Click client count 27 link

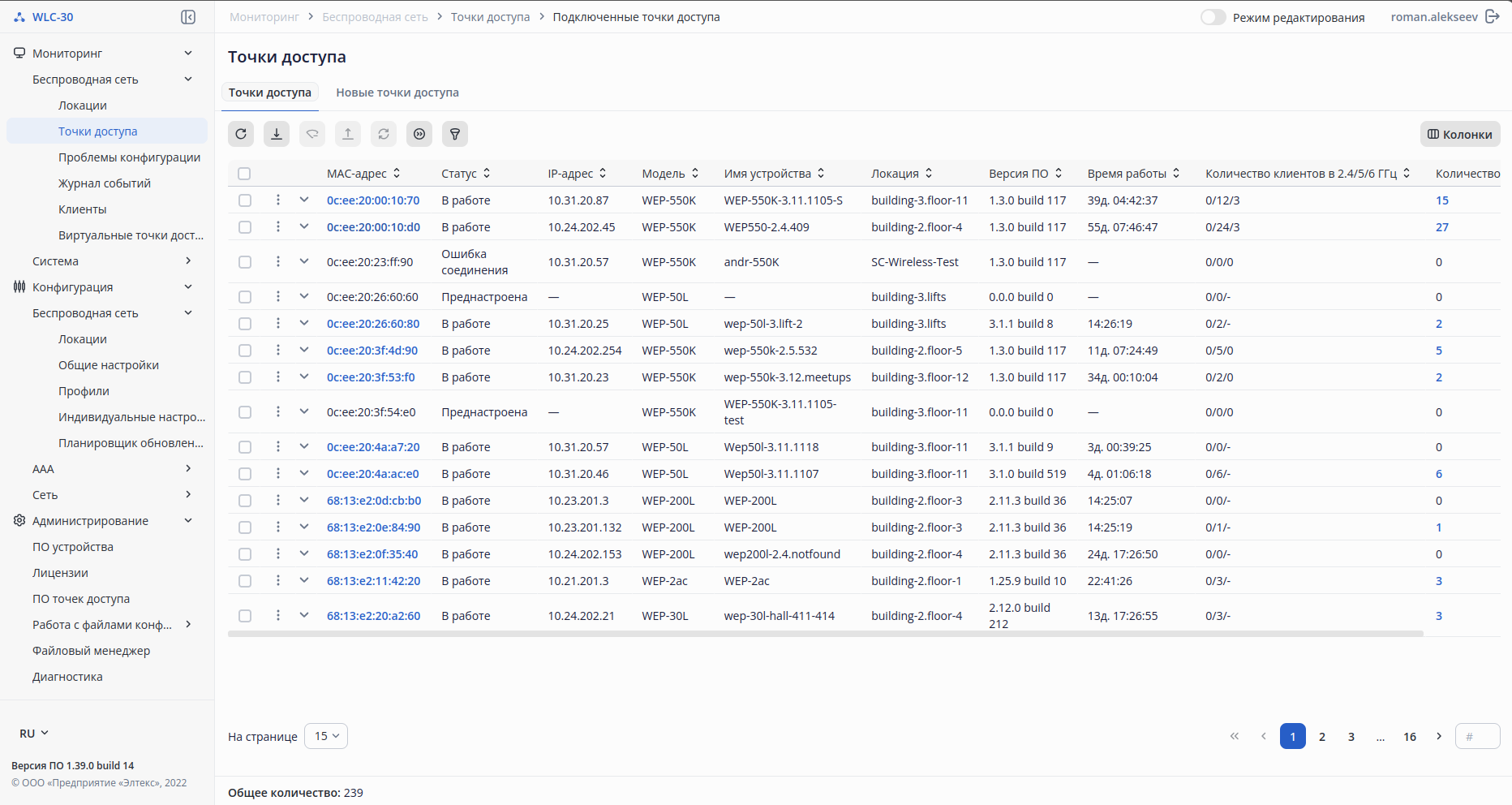click(1442, 227)
